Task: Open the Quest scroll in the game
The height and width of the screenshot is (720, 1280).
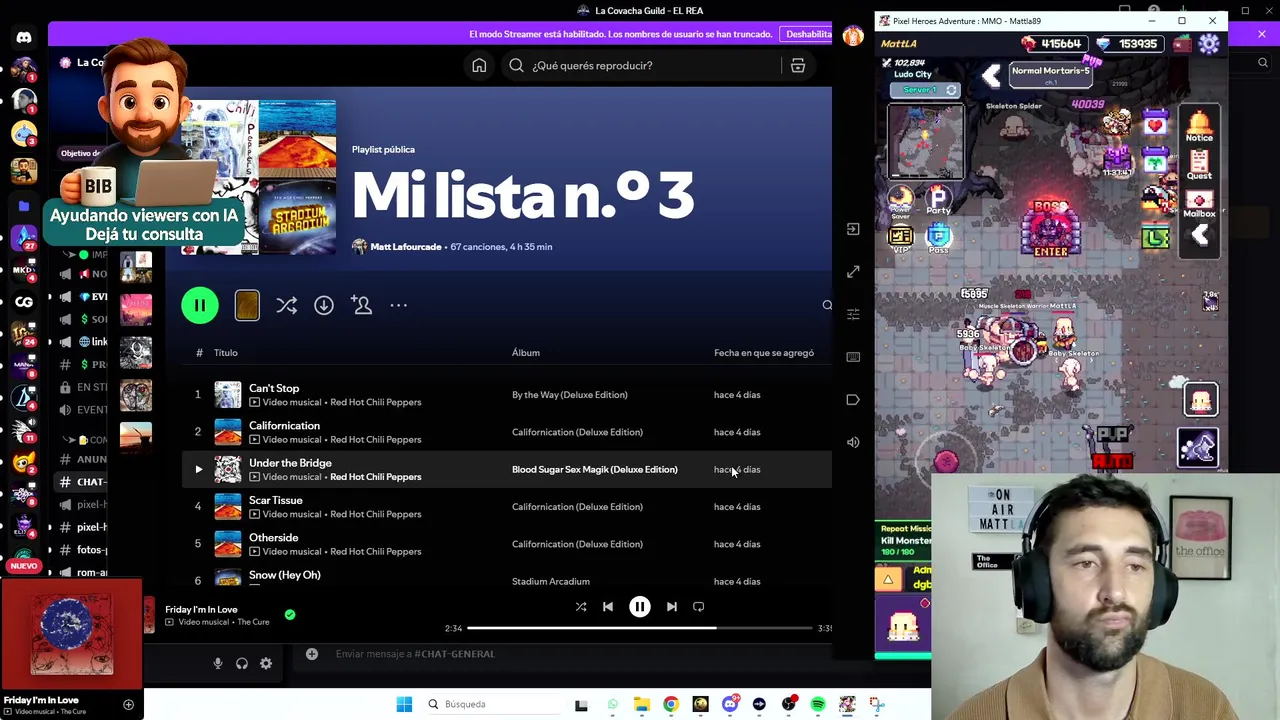Action: [1199, 164]
